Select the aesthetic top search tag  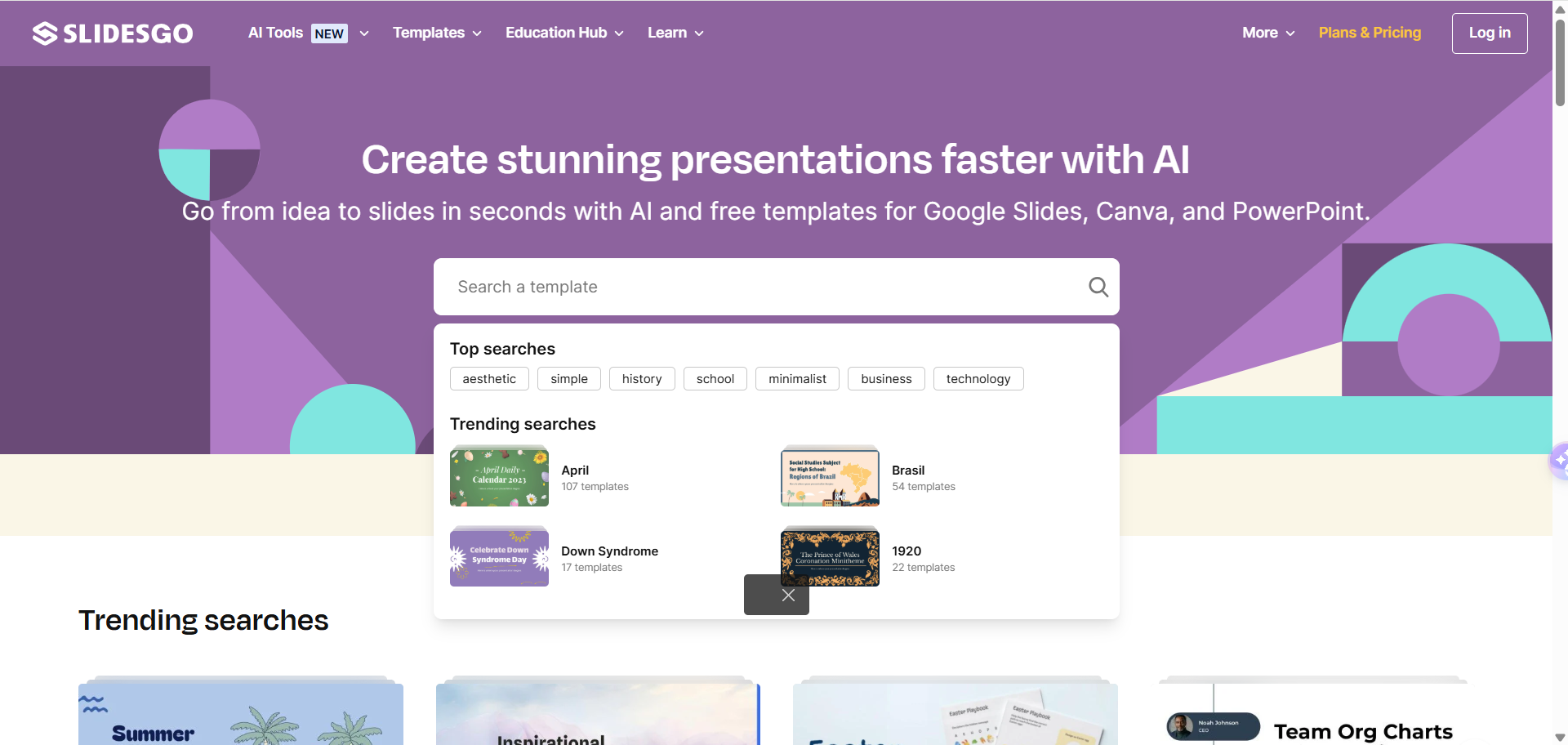(x=489, y=379)
